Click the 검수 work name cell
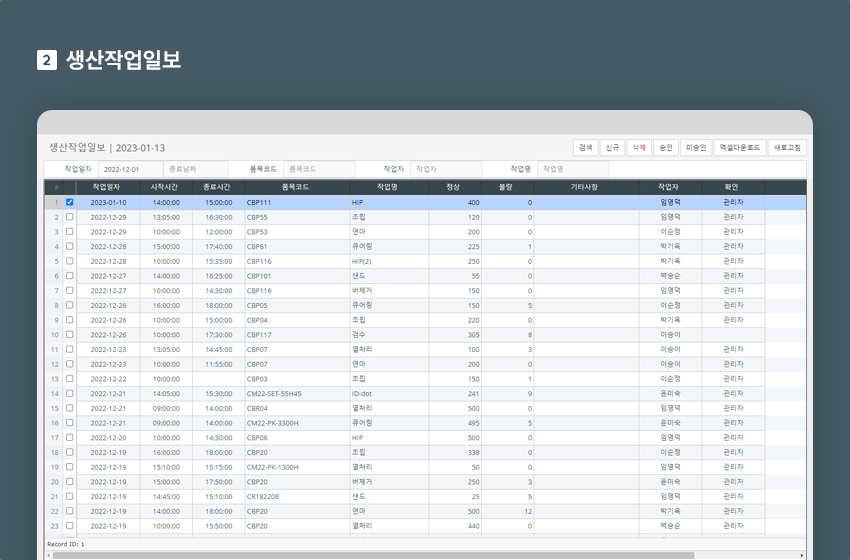Viewport: 850px width, 560px height. 389,335
